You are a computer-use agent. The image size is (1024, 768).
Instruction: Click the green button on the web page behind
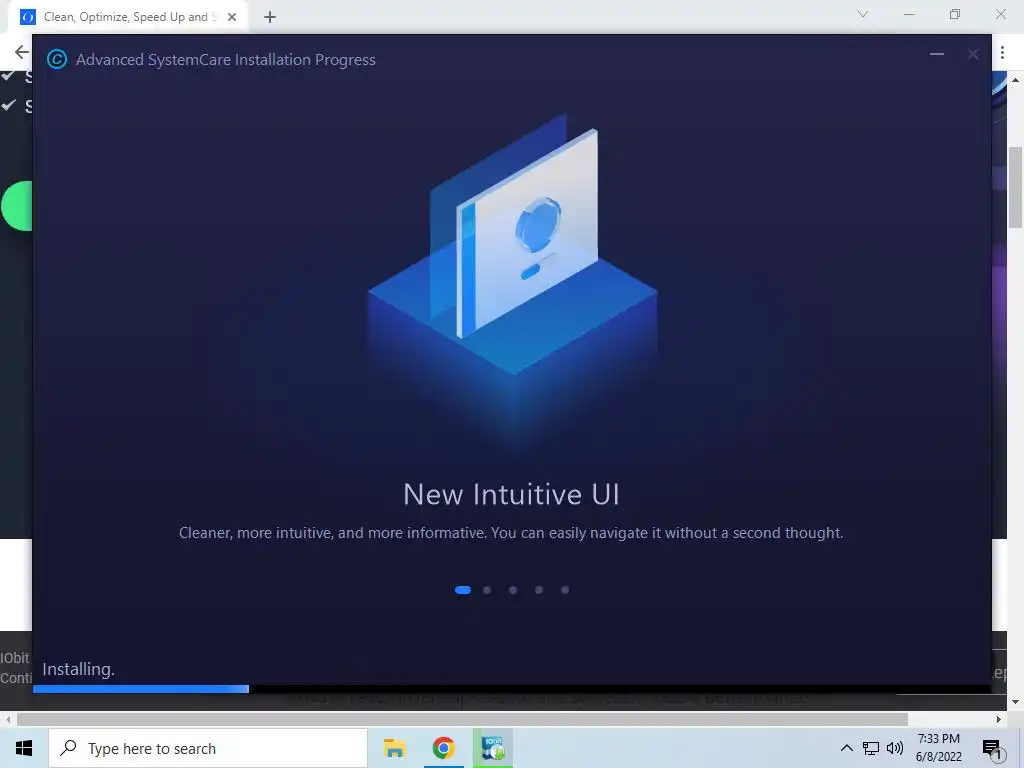pos(17,206)
